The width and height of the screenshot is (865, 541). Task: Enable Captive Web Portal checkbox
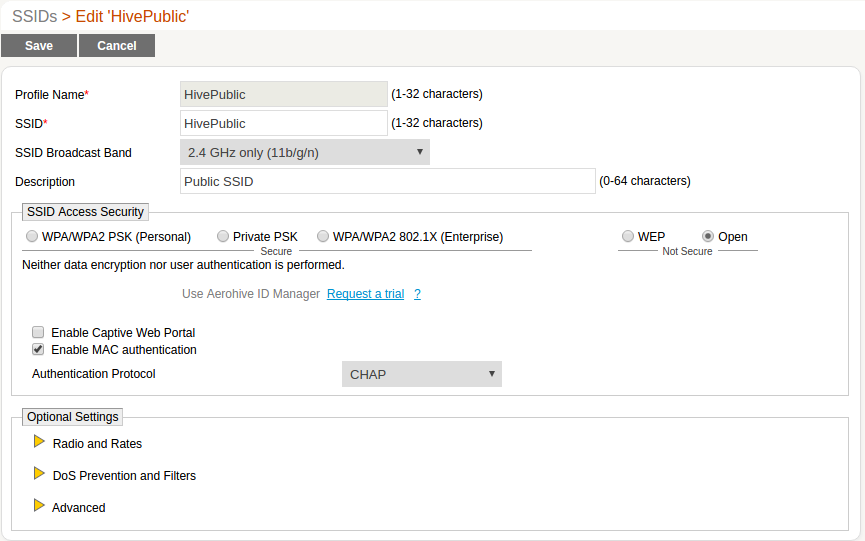(x=38, y=332)
